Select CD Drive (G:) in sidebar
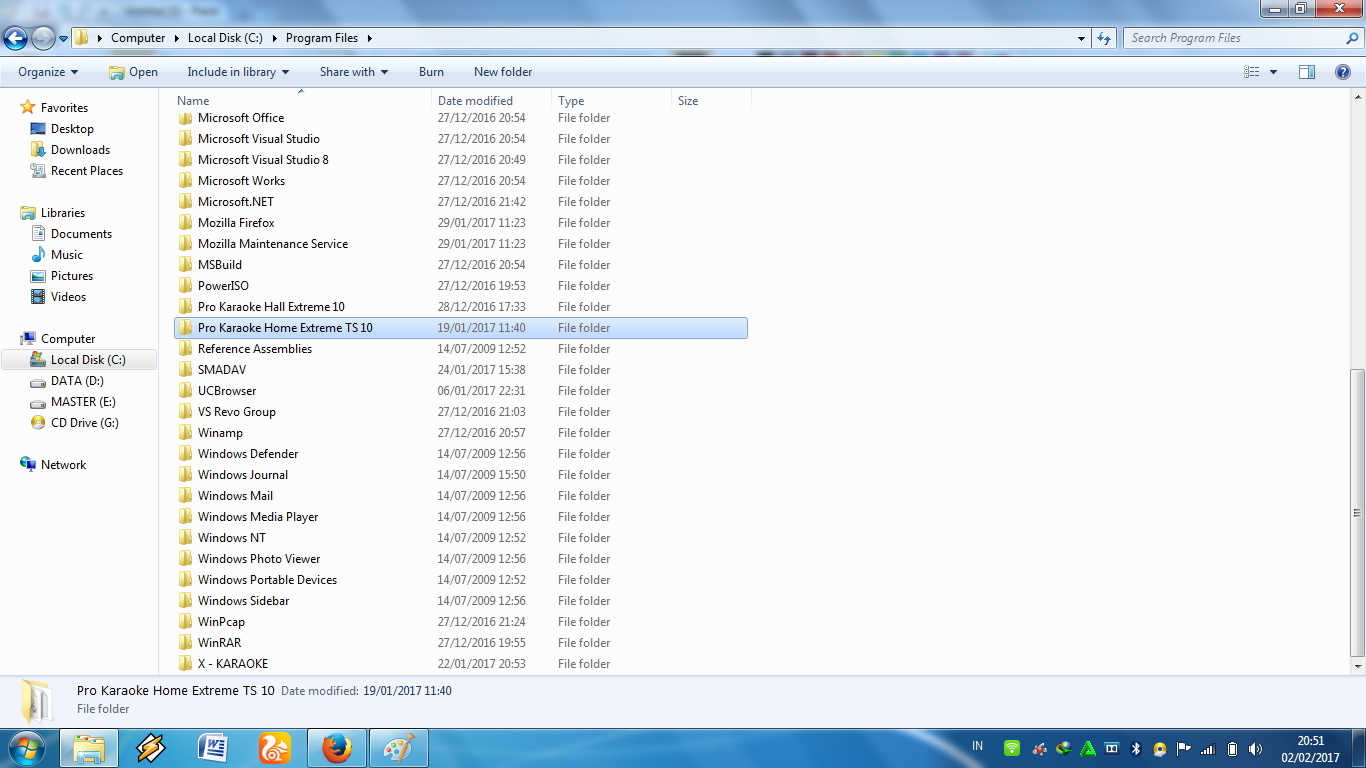 coord(85,423)
